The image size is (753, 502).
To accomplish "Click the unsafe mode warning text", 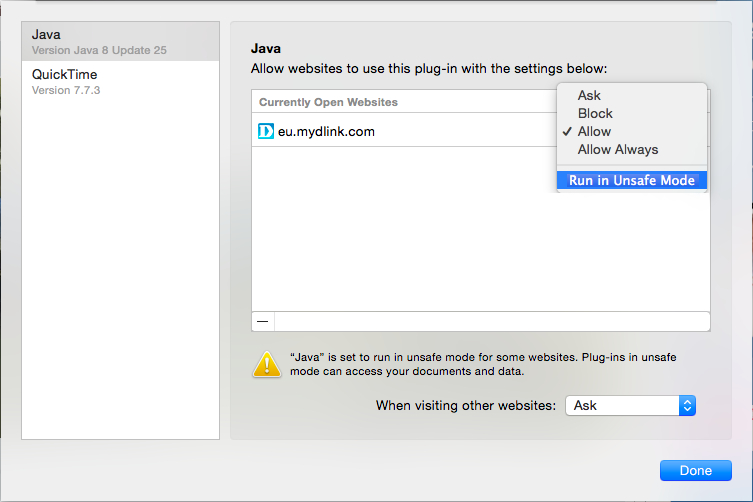I will [x=480, y=363].
